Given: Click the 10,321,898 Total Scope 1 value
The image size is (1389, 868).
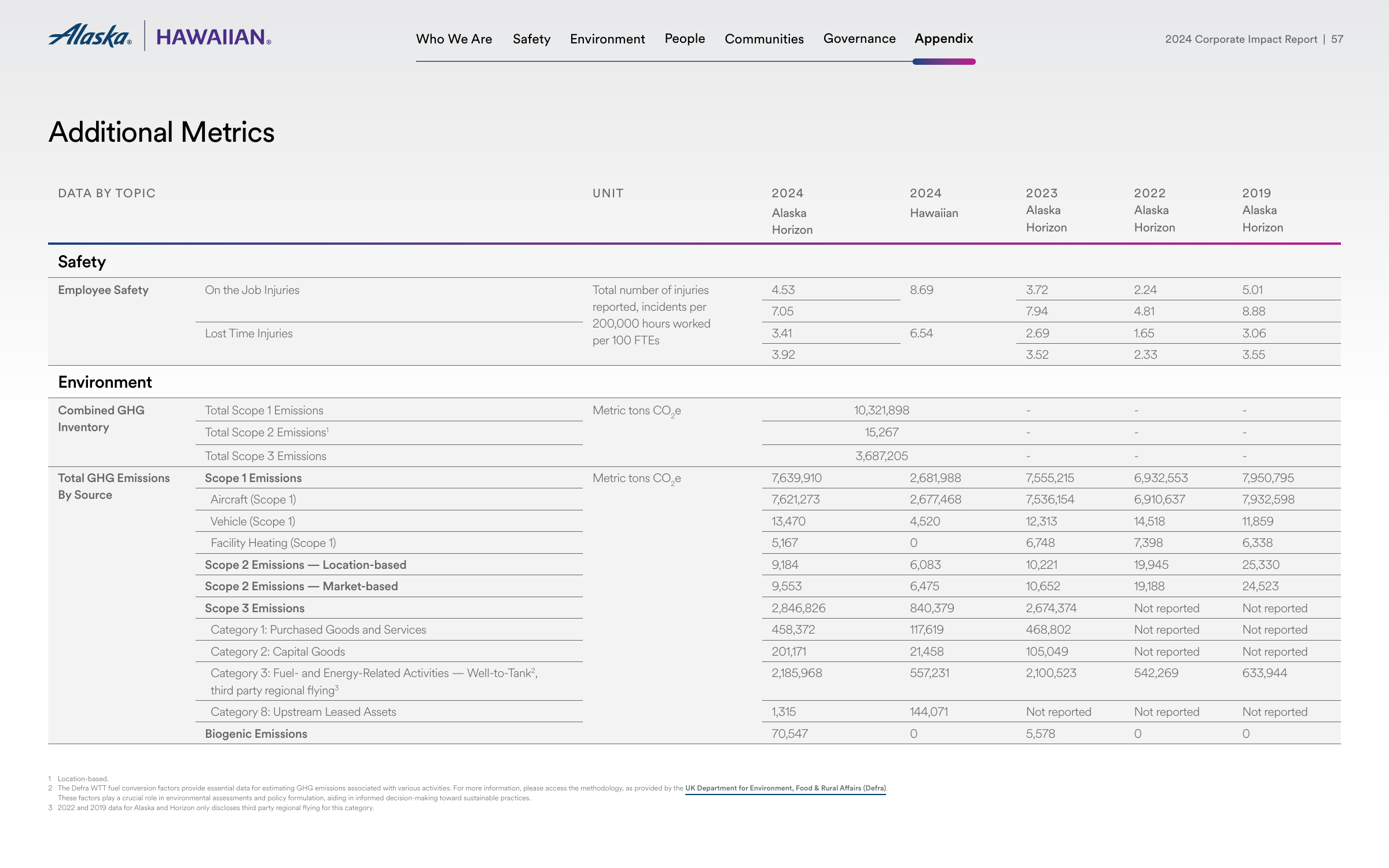Looking at the screenshot, I should pos(881,410).
